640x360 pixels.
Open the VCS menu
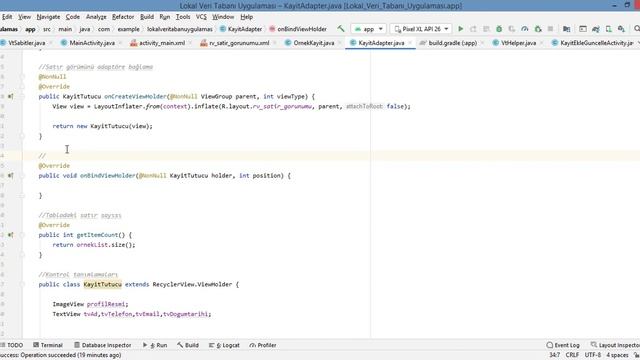(x=201, y=17)
